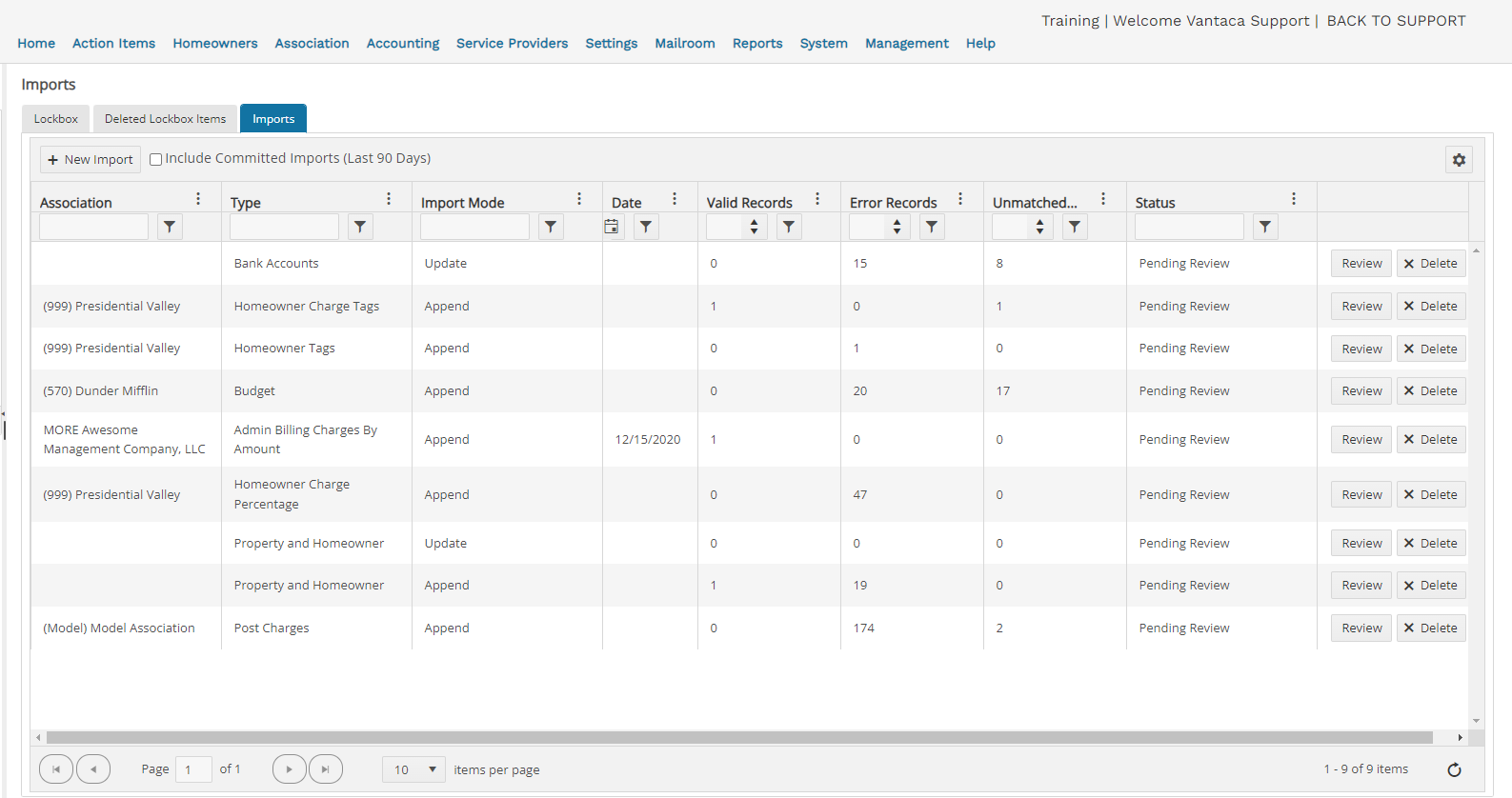Click the page number input field
1512x798 pixels.
tap(194, 769)
